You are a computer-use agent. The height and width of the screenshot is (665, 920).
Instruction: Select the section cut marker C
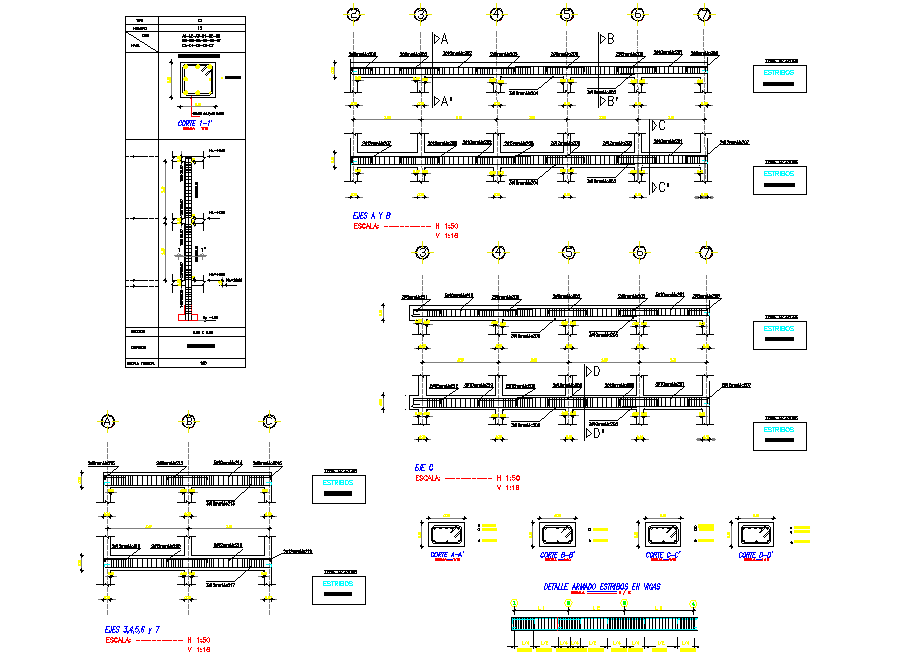click(x=660, y=126)
